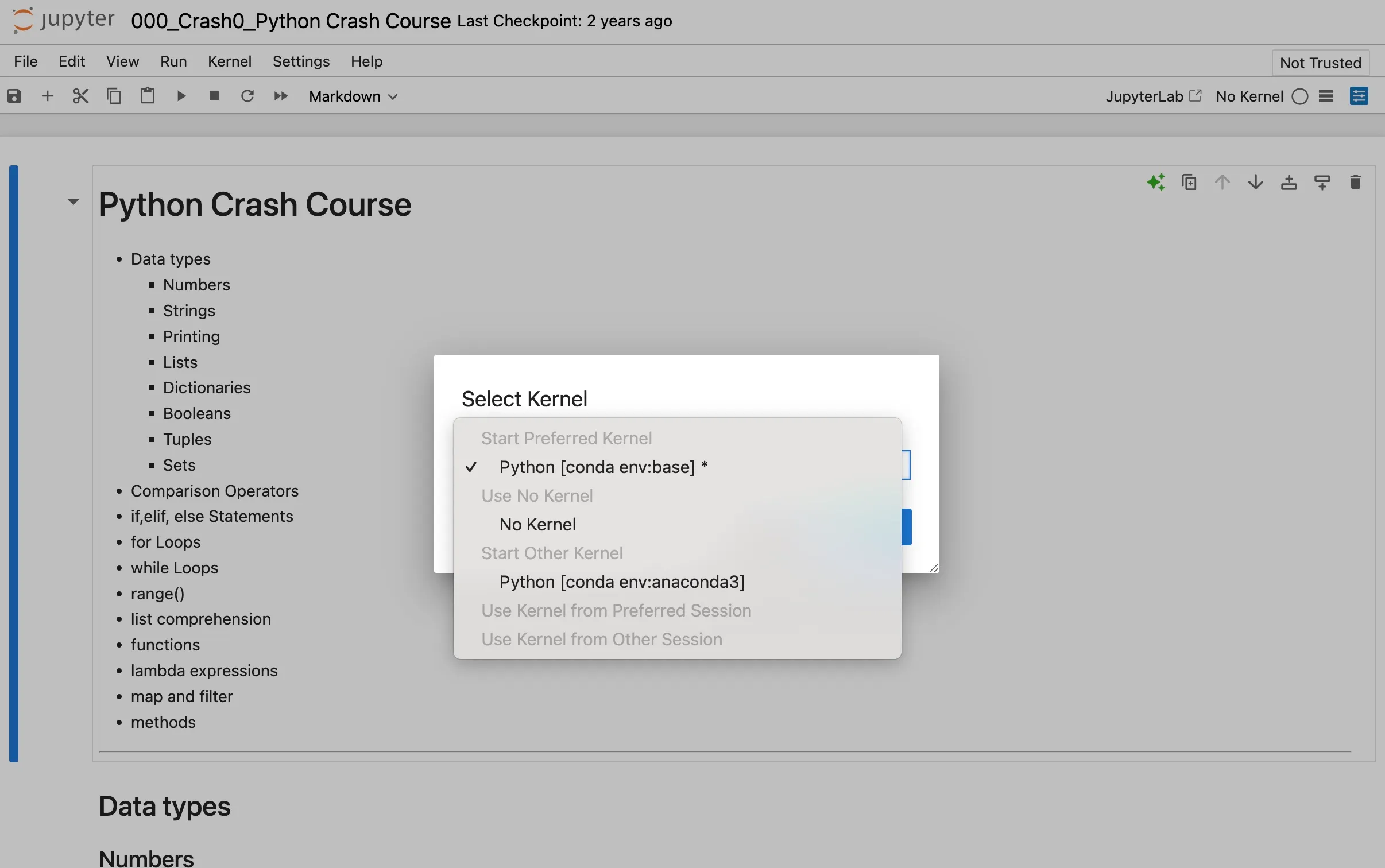Open the table of contents list icon
Image resolution: width=1385 pixels, height=868 pixels.
(1326, 96)
